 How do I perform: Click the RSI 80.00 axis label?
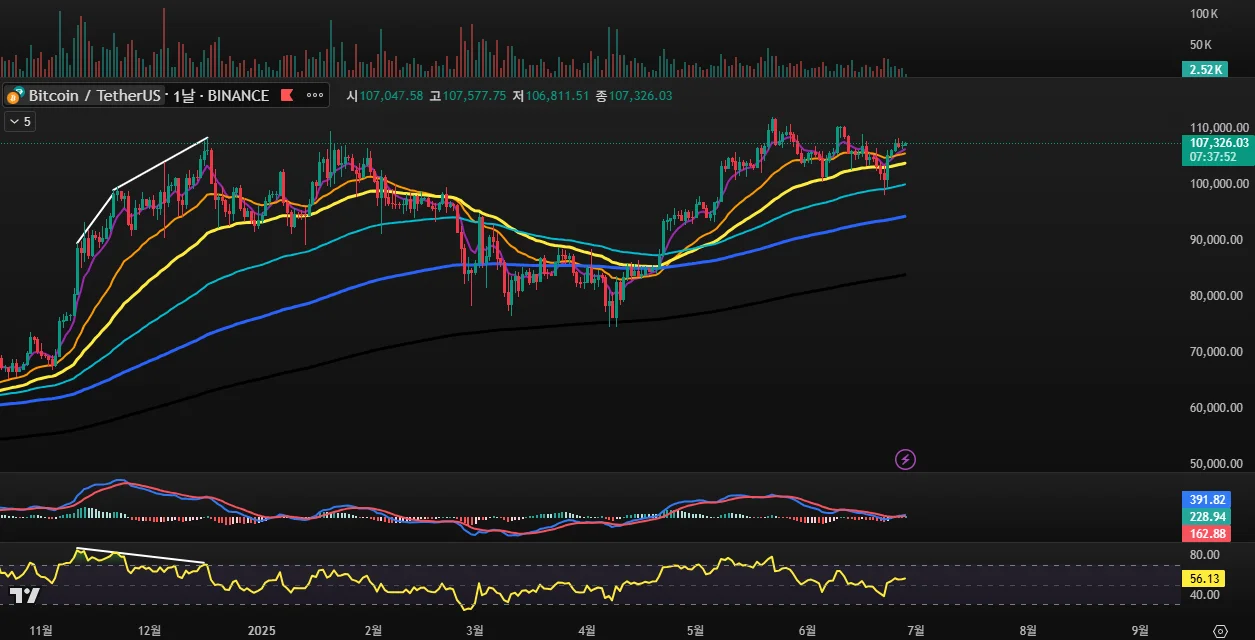coord(1205,554)
